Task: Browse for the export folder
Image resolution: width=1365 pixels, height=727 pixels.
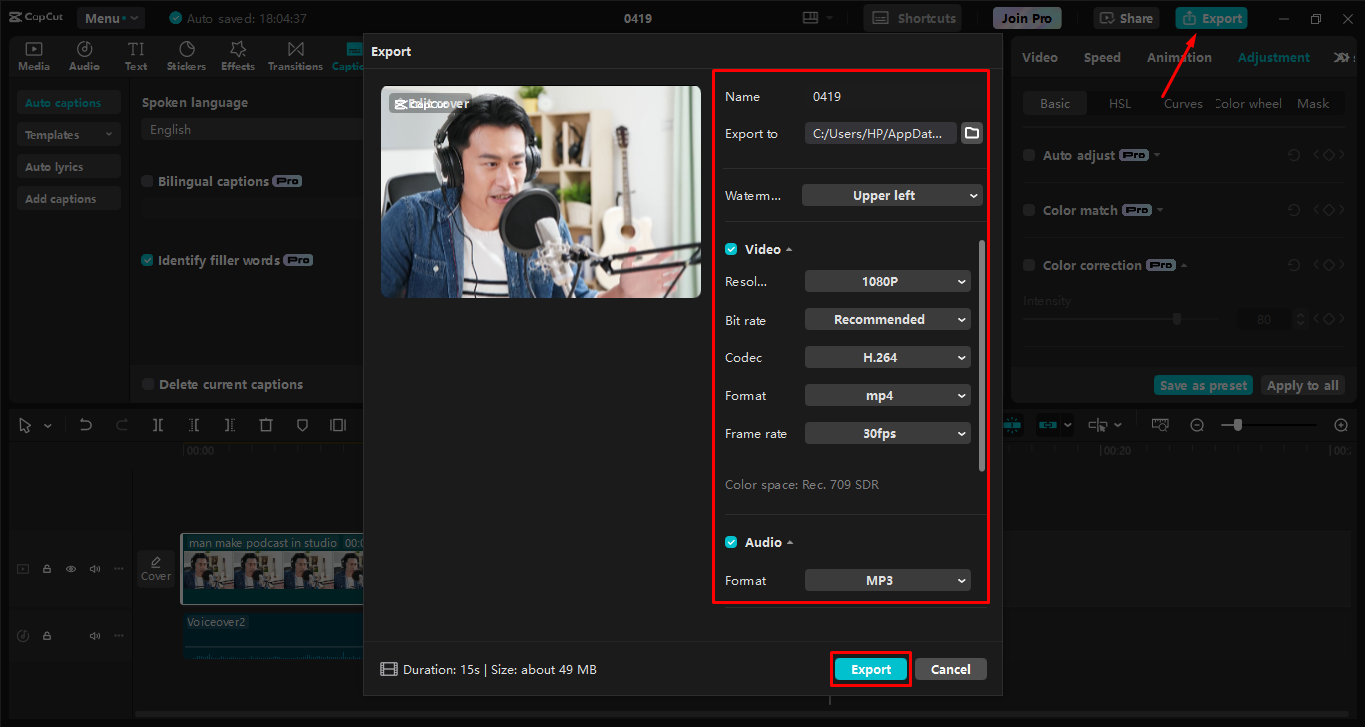Action: pos(971,133)
